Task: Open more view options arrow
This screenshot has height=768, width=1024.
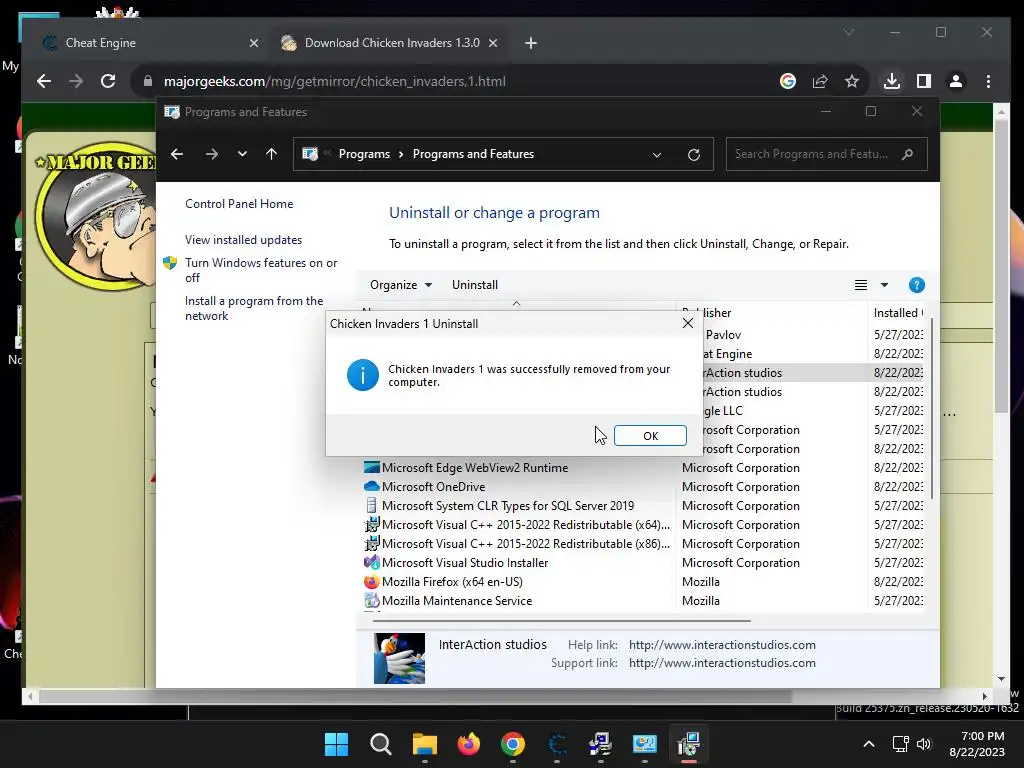Action: pos(884,285)
